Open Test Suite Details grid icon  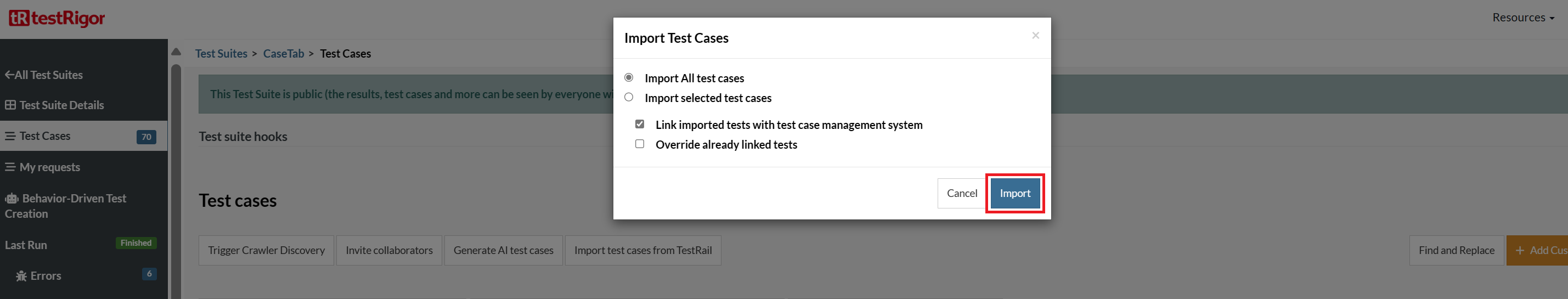[x=10, y=105]
